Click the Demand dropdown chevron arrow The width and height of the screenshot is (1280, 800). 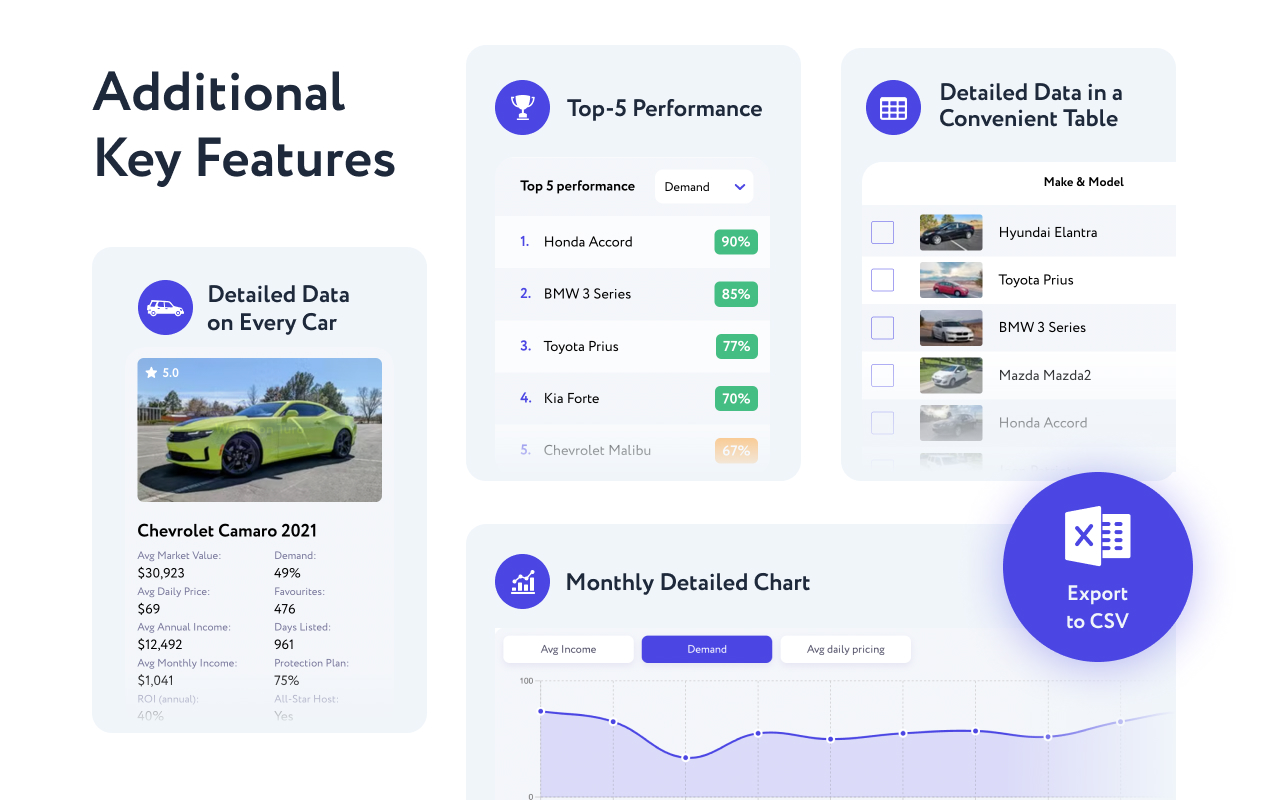pos(740,187)
